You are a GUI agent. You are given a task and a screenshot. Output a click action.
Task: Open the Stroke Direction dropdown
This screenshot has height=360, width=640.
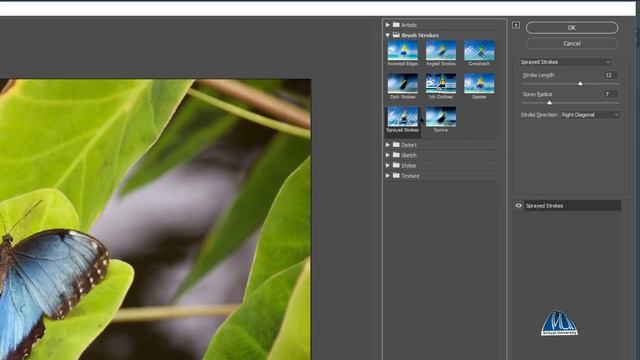(590, 115)
